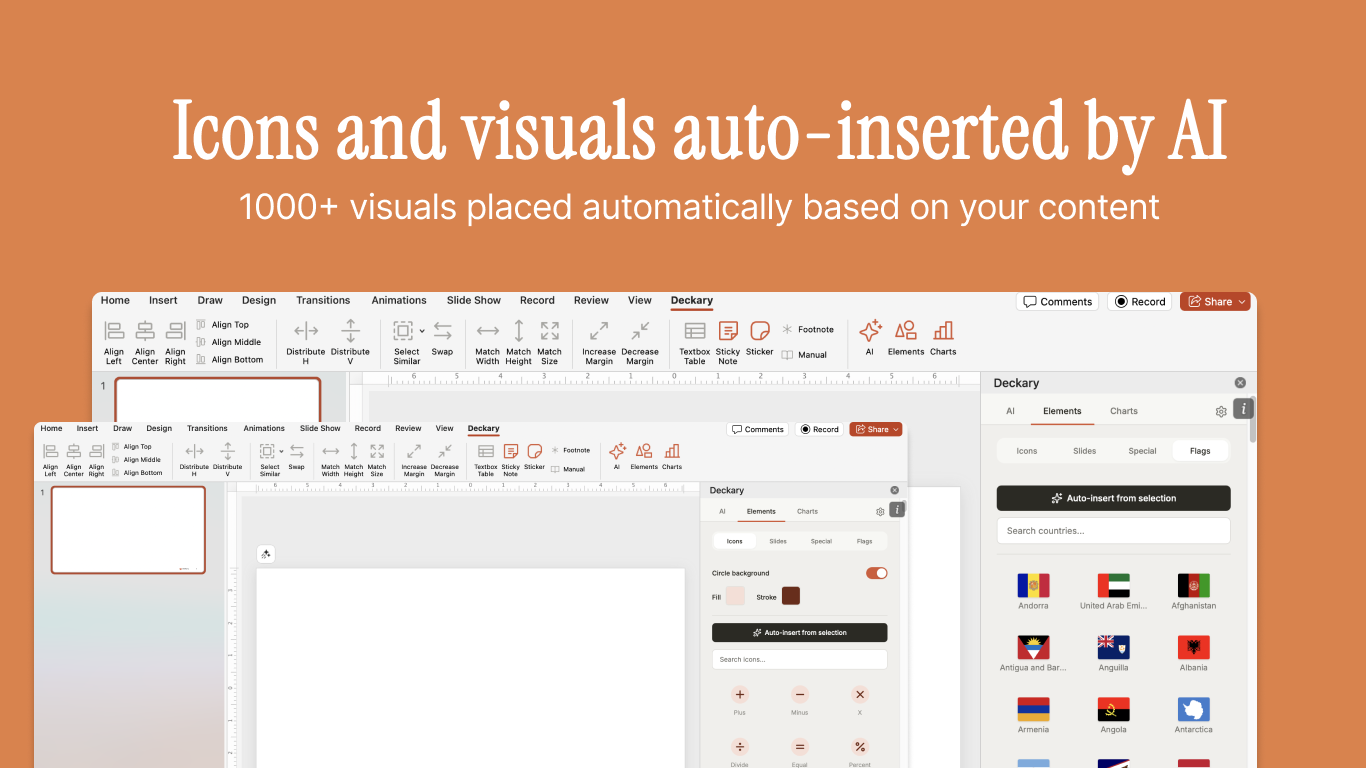Expand the Select Similar options chevron
The height and width of the screenshot is (768, 1366).
point(420,330)
